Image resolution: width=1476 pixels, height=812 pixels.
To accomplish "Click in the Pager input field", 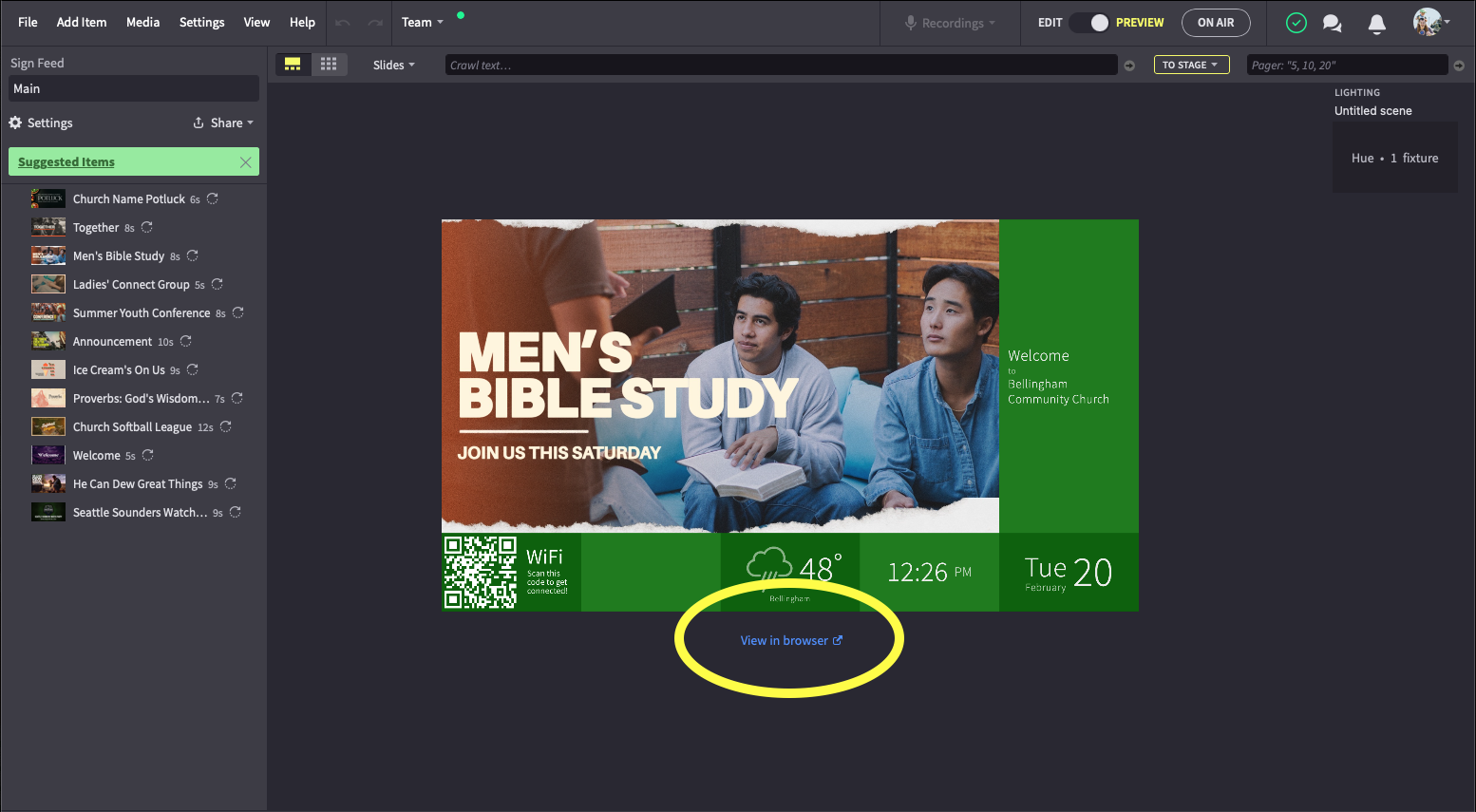I will 1347,65.
